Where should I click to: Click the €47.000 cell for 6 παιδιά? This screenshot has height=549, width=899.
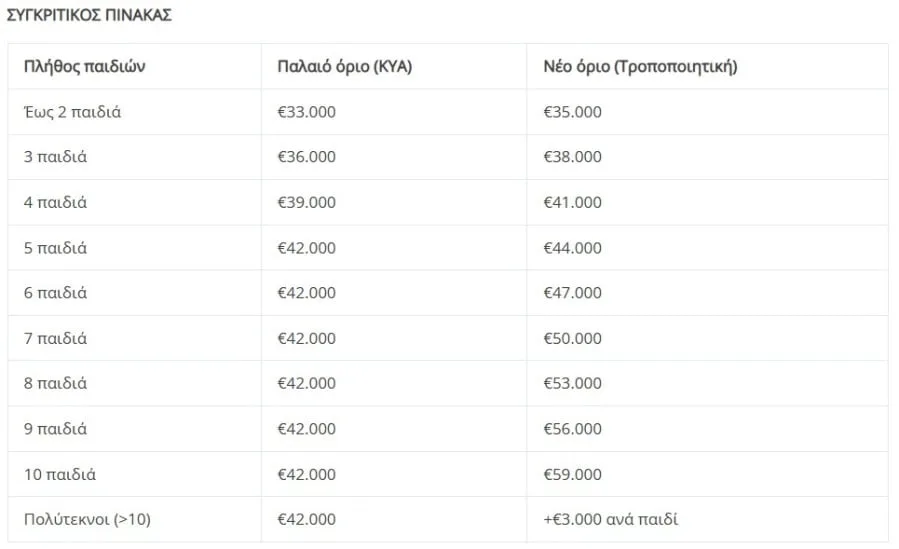click(572, 293)
